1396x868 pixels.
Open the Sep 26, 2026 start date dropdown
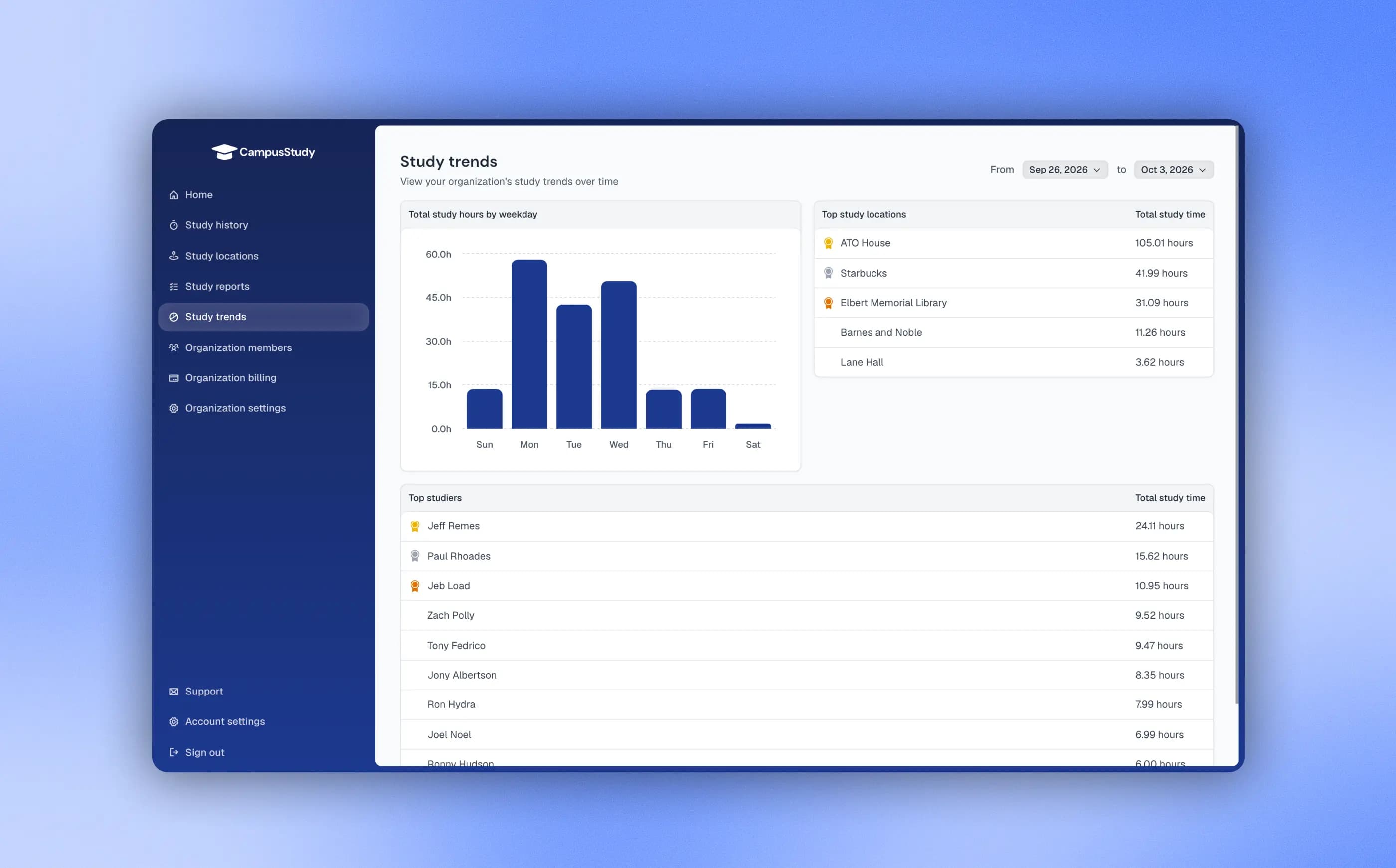[1065, 170]
